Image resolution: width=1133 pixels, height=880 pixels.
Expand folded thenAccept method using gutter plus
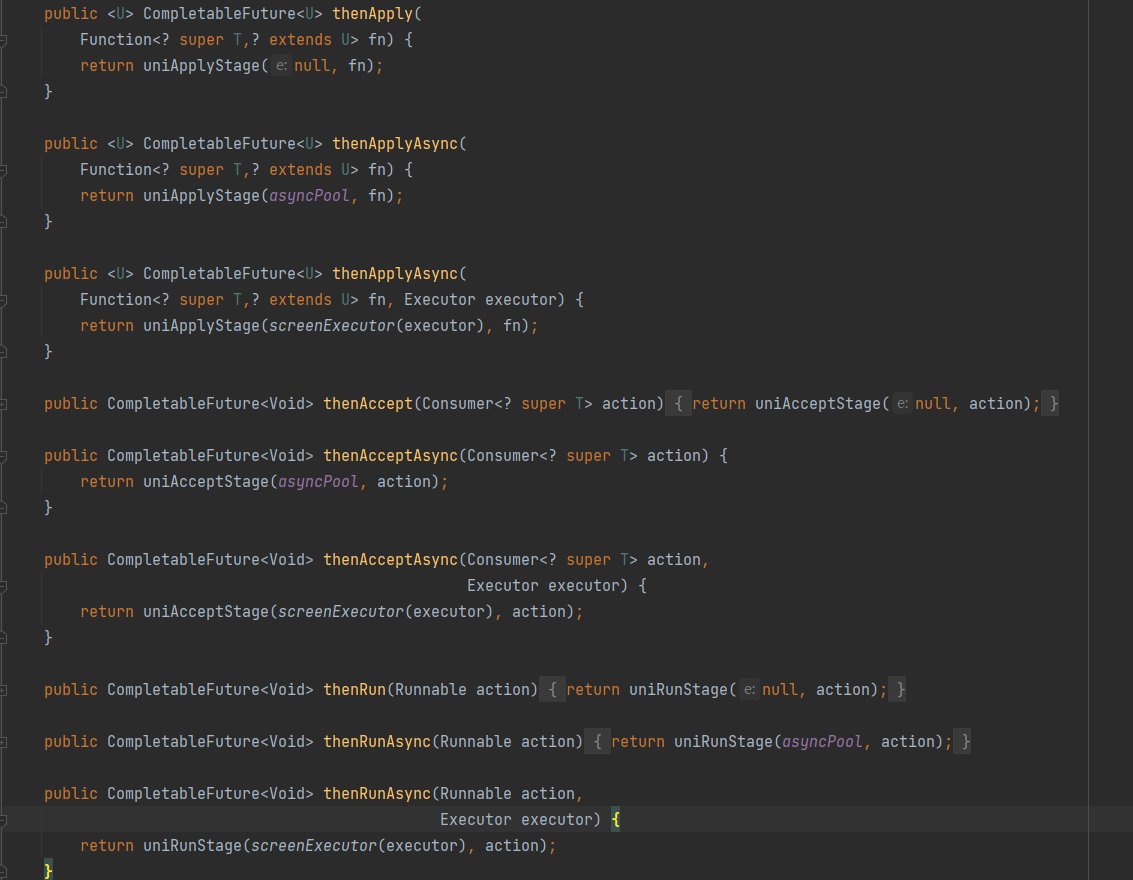tap(4, 405)
